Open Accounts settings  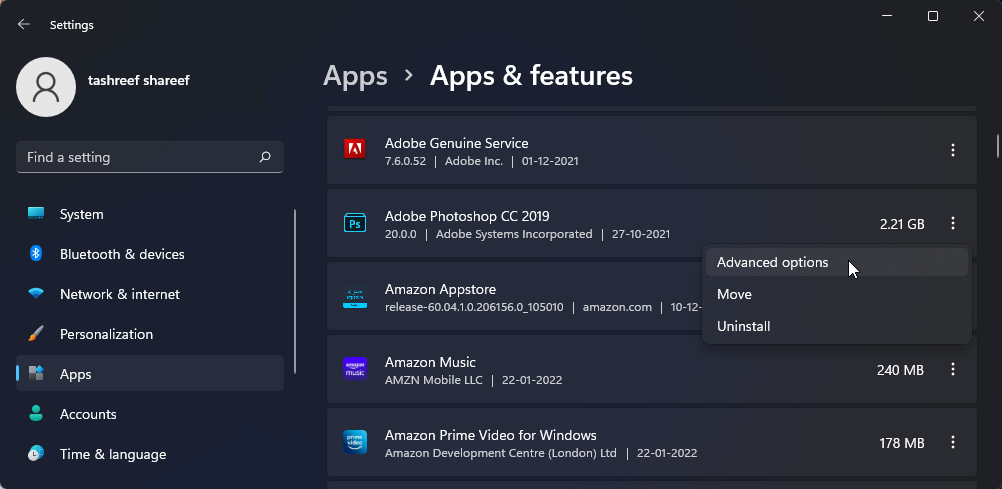[150, 414]
